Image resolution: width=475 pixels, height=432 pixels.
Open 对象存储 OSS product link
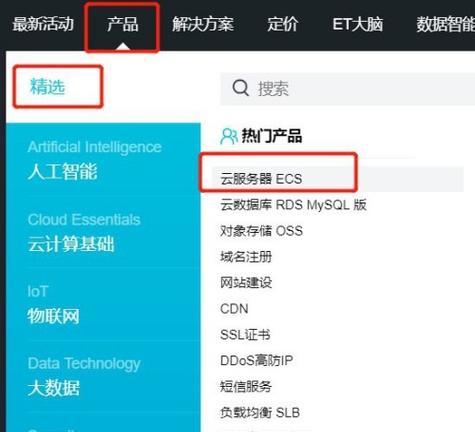(261, 231)
